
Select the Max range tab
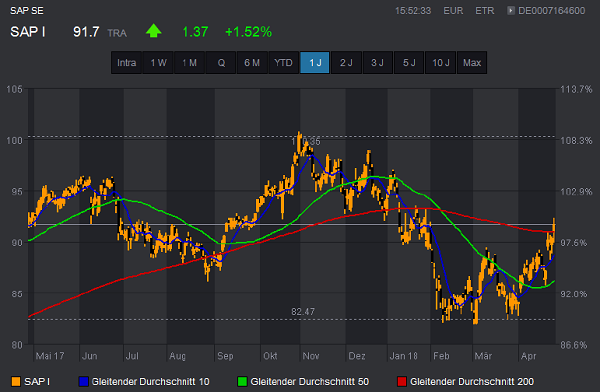coord(472,62)
